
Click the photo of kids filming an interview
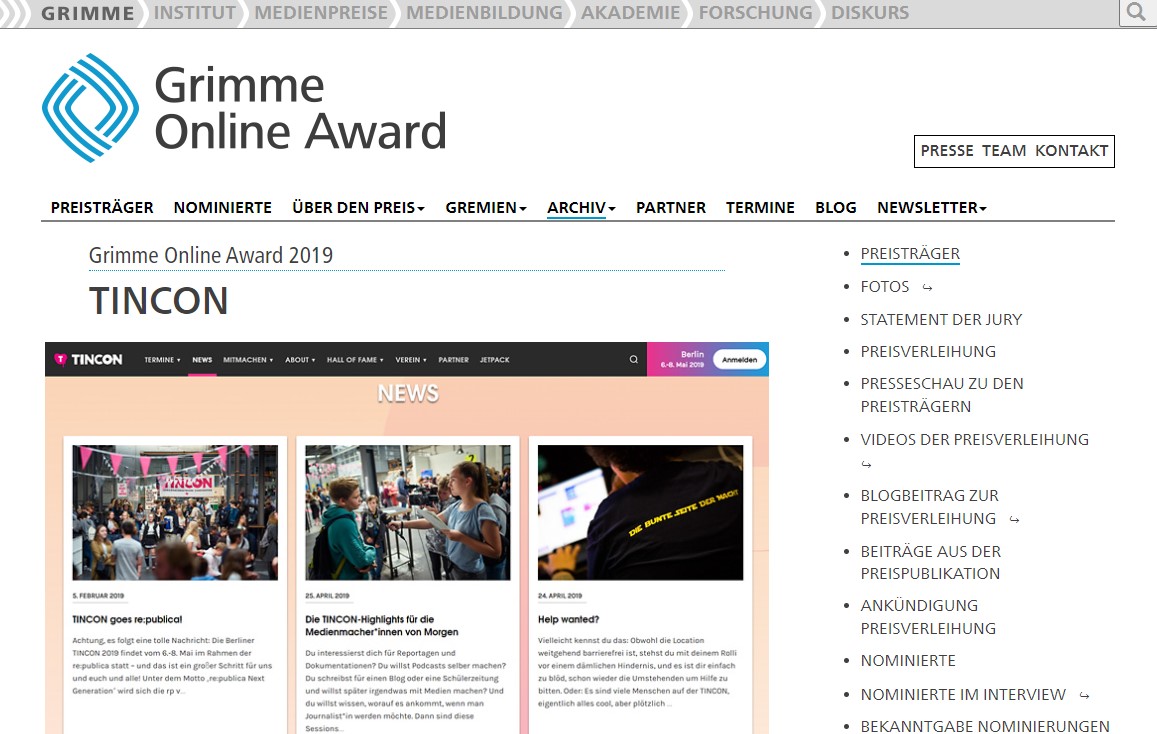(407, 512)
